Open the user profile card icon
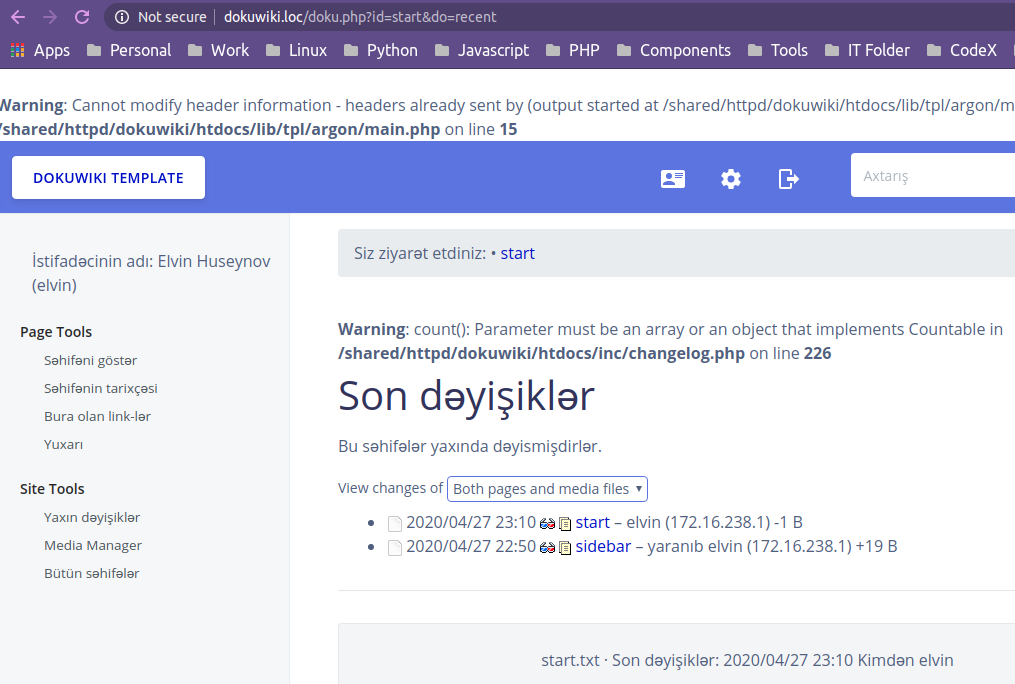Viewport: 1015px width, 684px height. tap(673, 179)
